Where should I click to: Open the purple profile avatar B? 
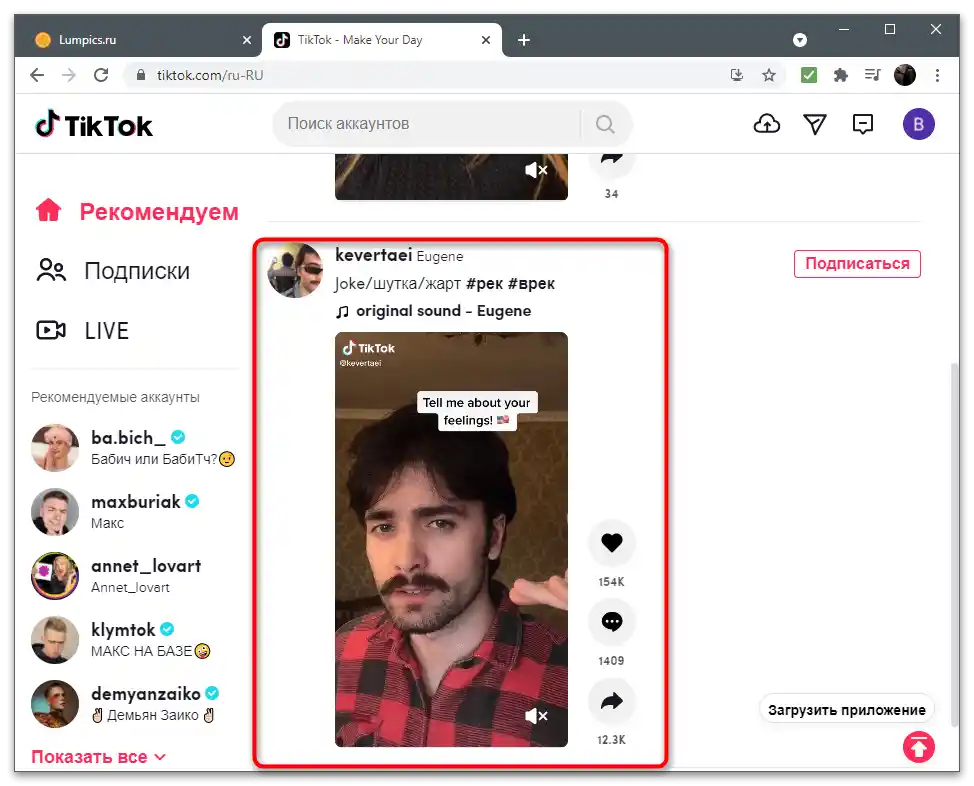click(918, 124)
